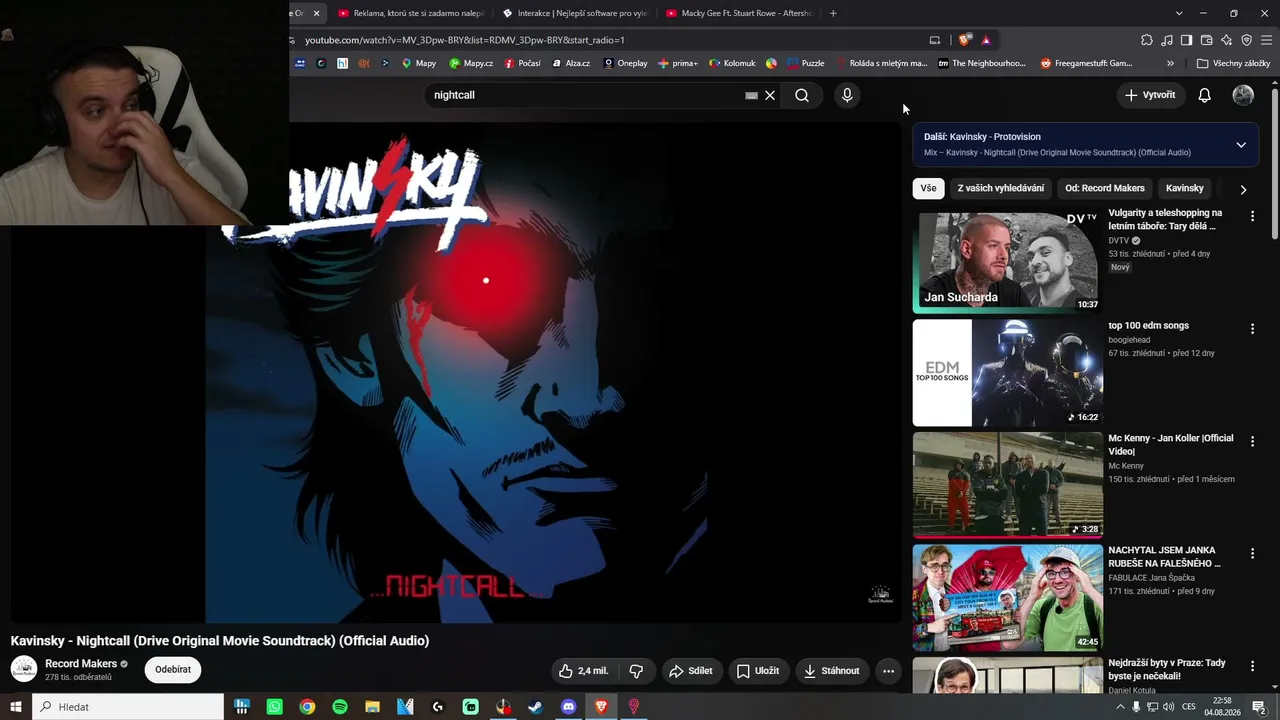The image size is (1280, 720).
Task: Select the Vše filter chip
Action: pos(929,188)
